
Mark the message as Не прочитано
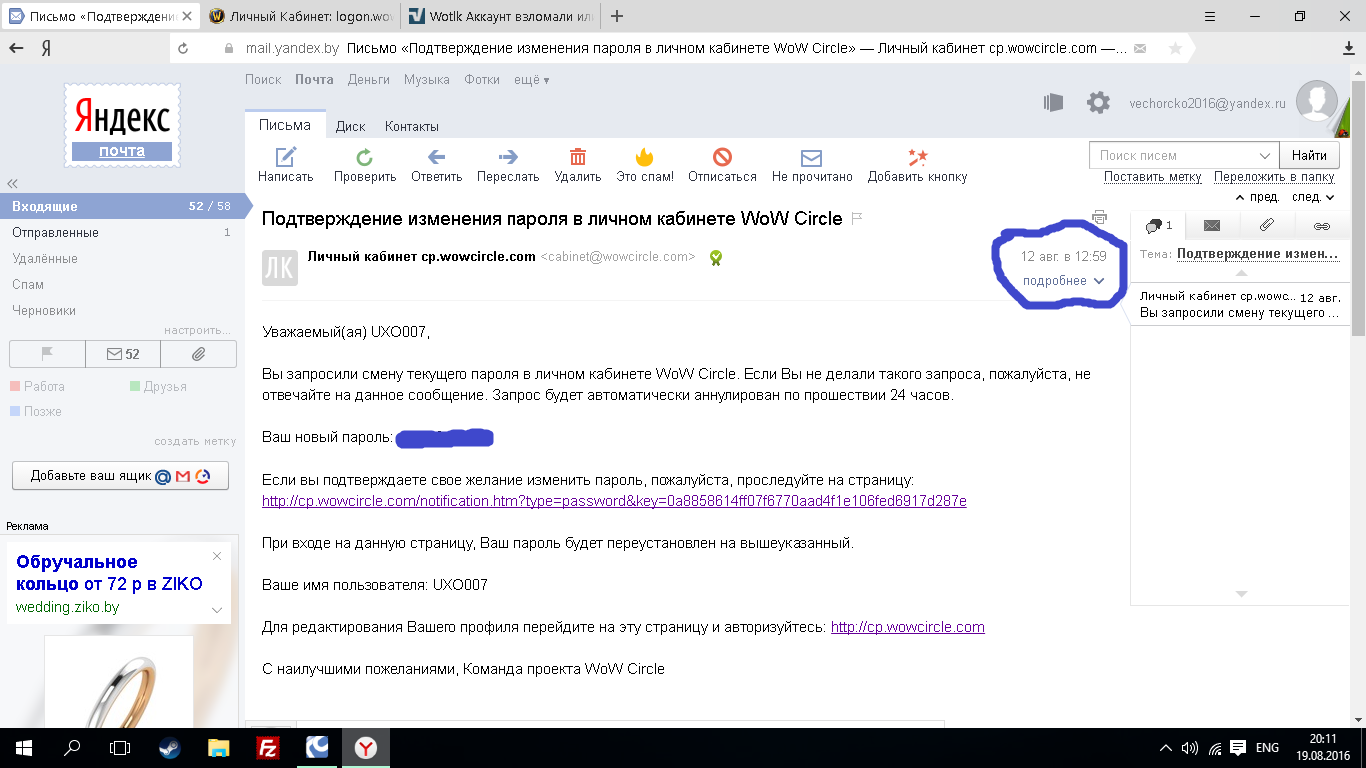[811, 157]
